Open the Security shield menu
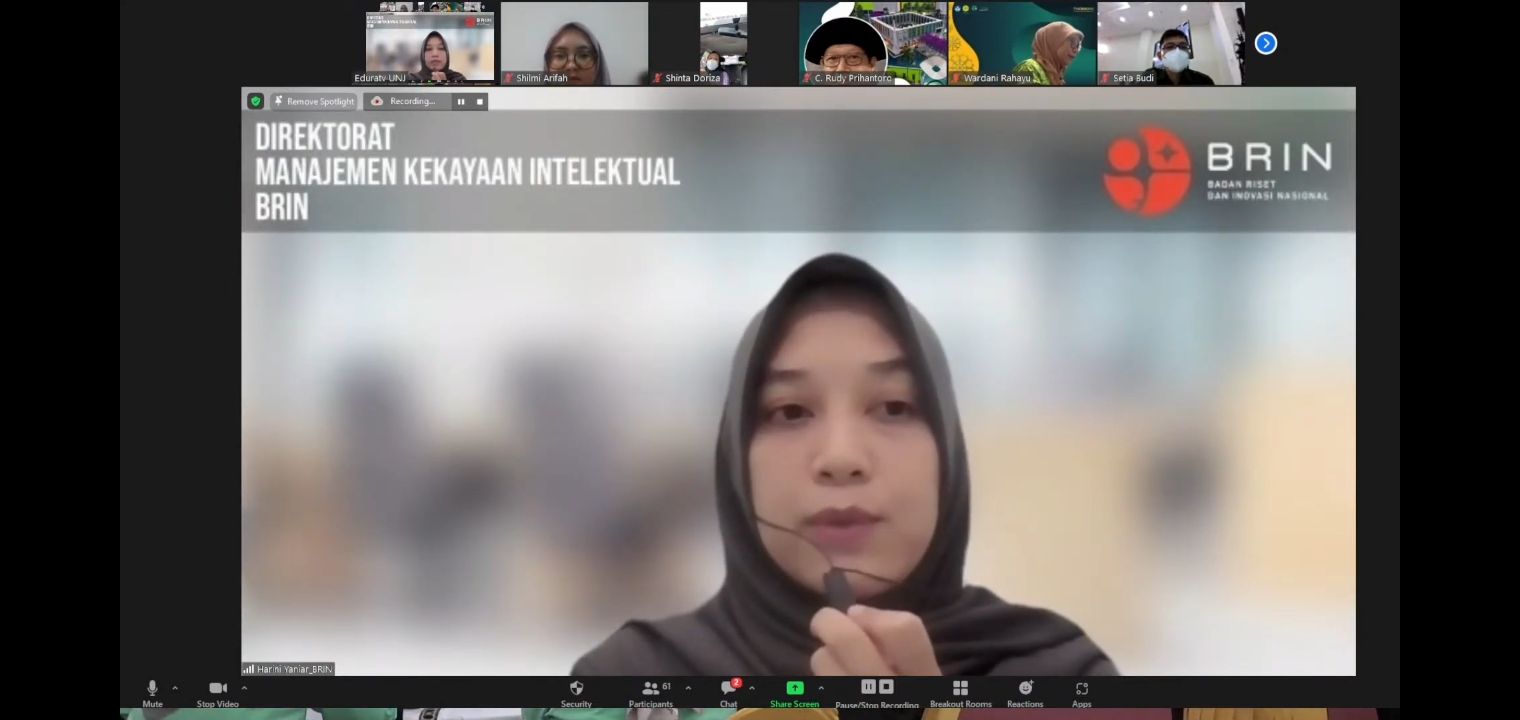The width and height of the screenshot is (1520, 720). [x=576, y=689]
